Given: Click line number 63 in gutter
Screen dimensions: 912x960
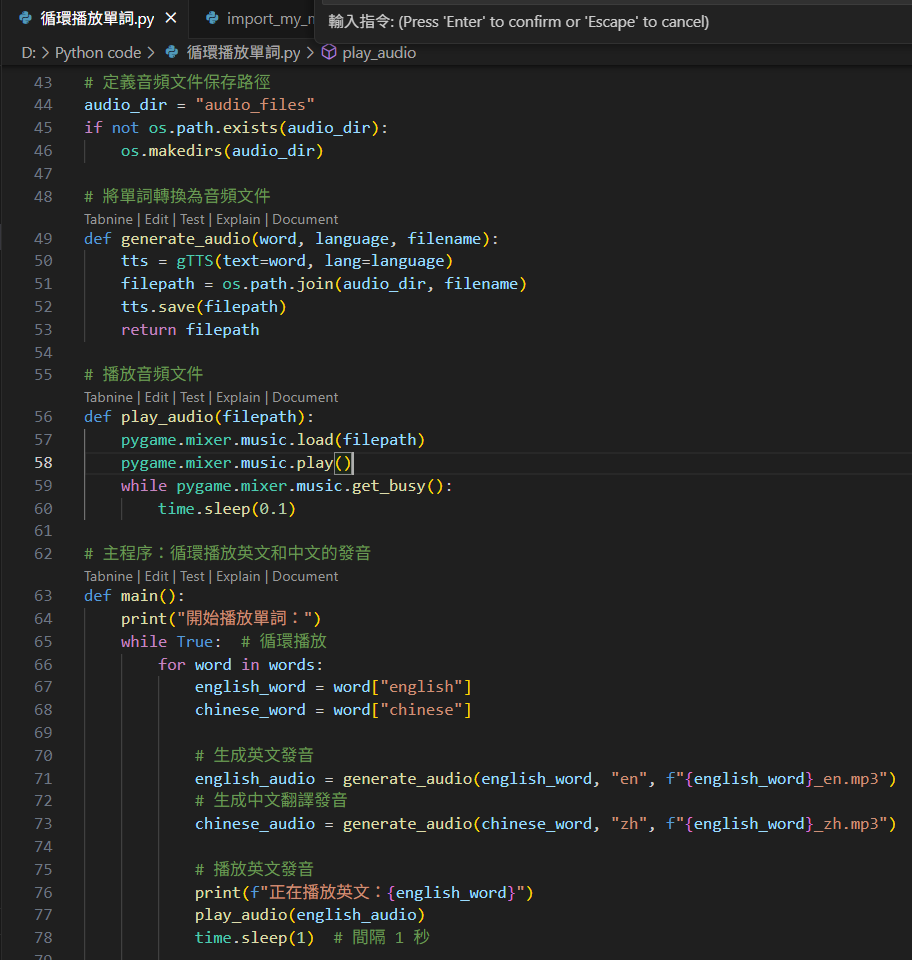Looking at the screenshot, I should coord(43,596).
